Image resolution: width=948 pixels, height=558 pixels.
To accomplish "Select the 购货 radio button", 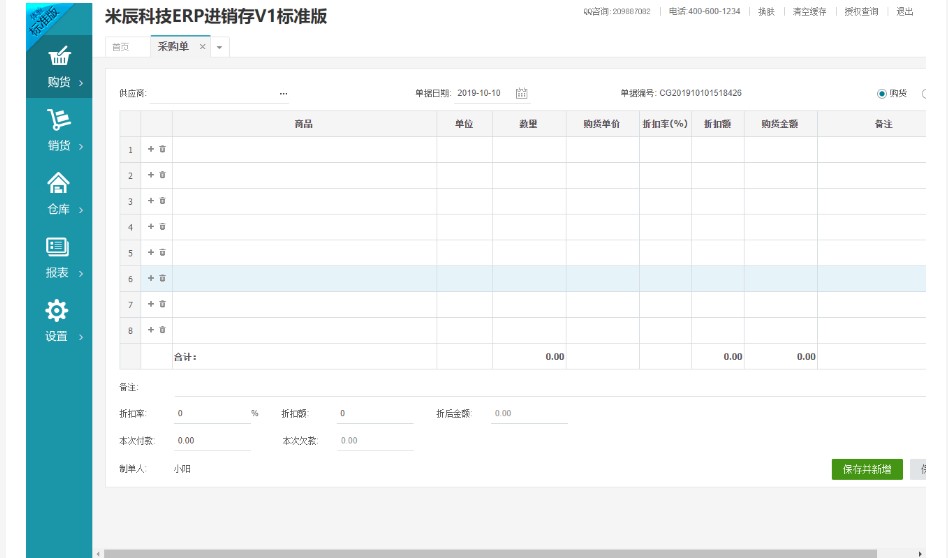I will (882, 94).
